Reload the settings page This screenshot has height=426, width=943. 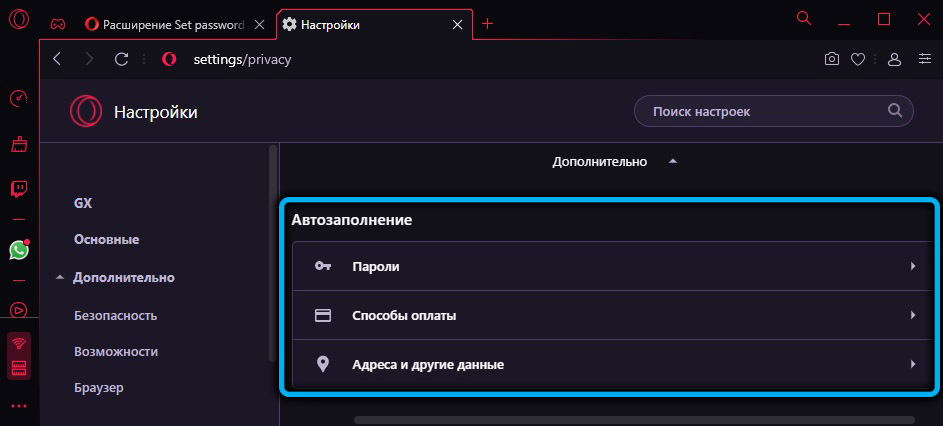coord(121,59)
